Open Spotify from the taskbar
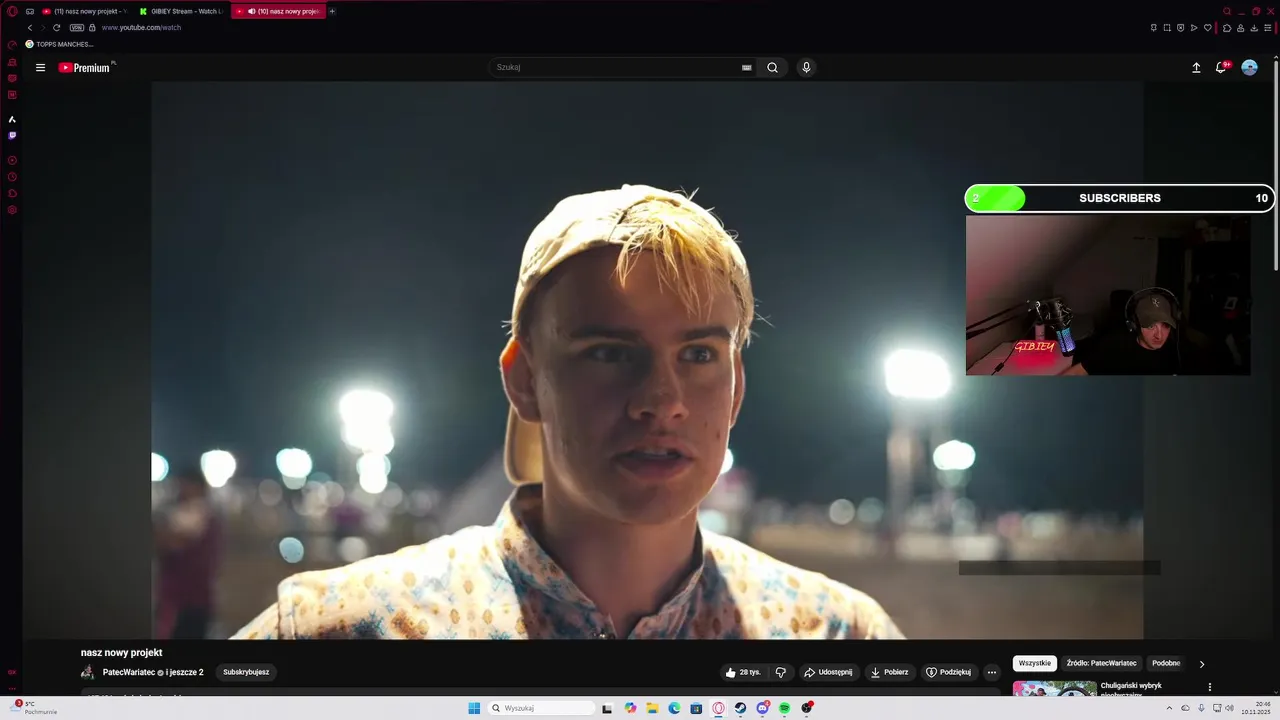The image size is (1280, 720). pyautogui.click(x=785, y=708)
